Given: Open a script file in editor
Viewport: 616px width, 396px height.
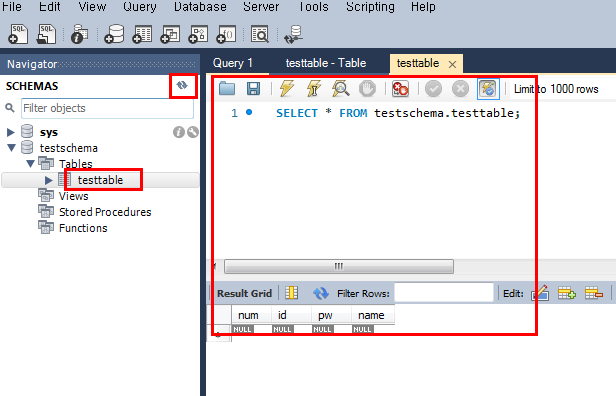Looking at the screenshot, I should [x=227, y=89].
